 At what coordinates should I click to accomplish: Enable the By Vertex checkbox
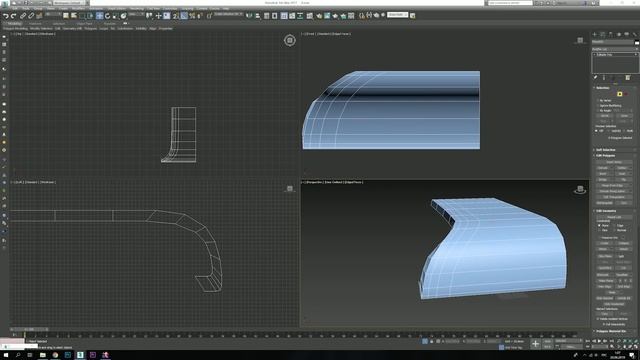(x=598, y=100)
